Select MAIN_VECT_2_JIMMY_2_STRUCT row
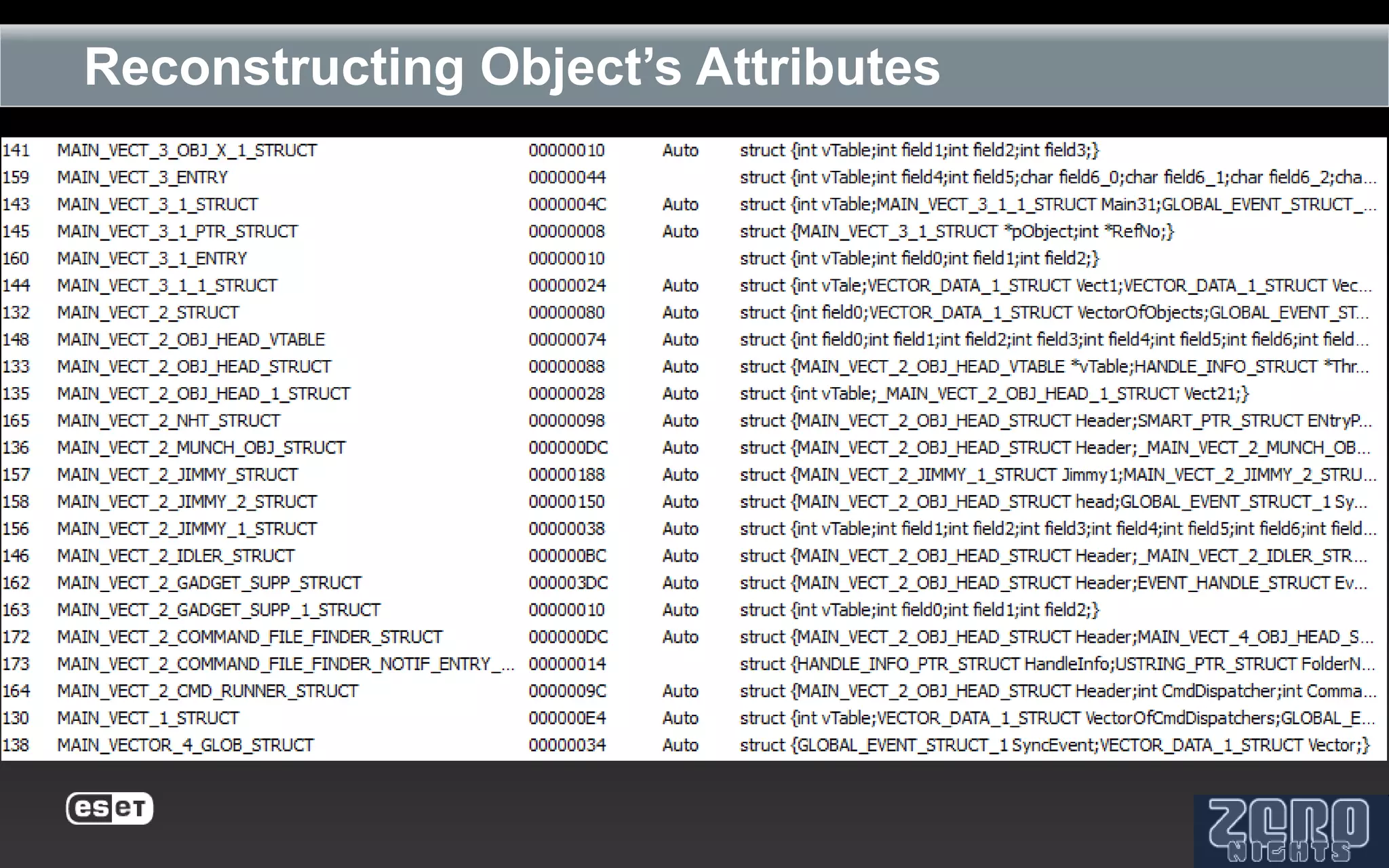1389x868 pixels. click(x=693, y=502)
